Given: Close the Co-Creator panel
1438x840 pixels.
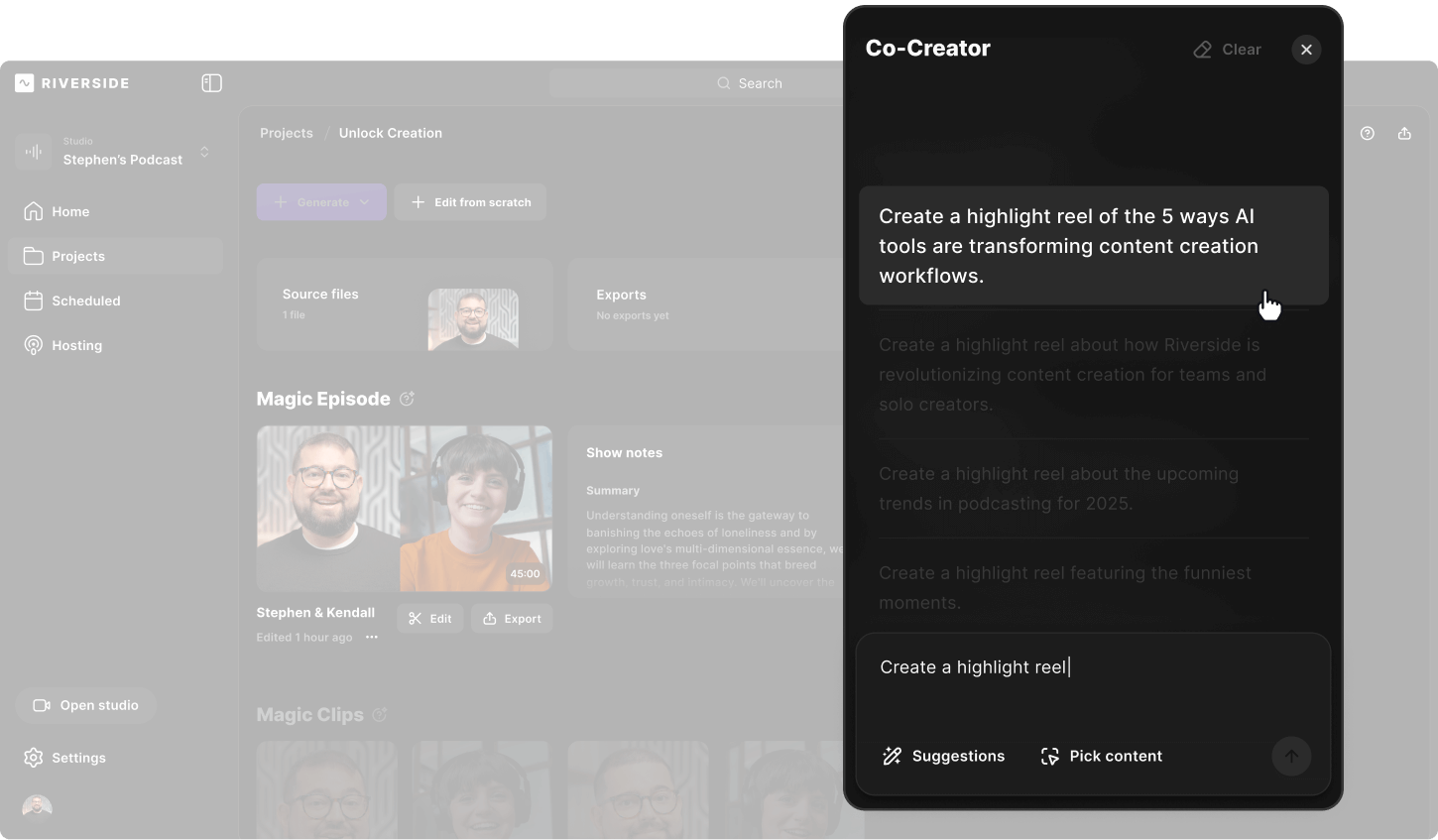Looking at the screenshot, I should point(1306,50).
